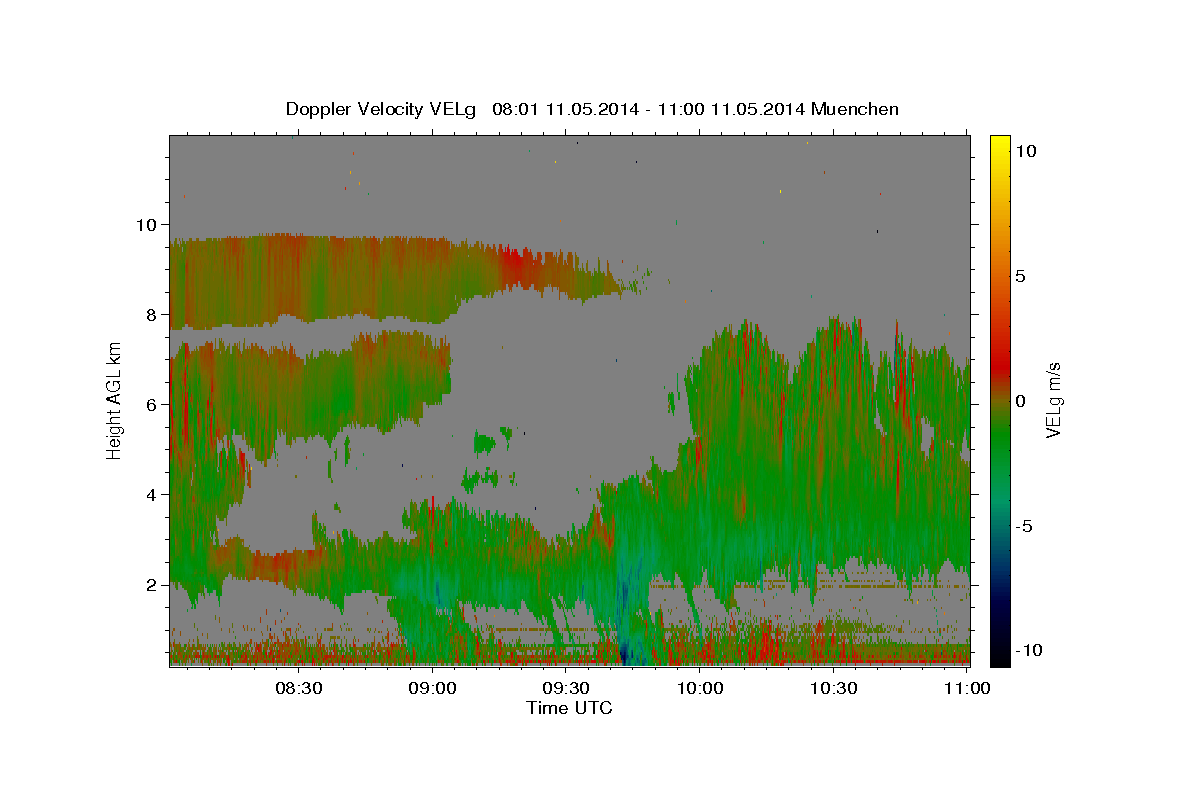Viewport: 1200px width, 800px height.
Task: Pick the yellow top of the colorbar
Action: [999, 145]
